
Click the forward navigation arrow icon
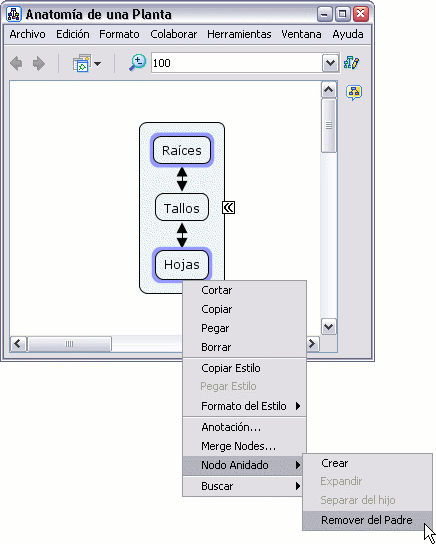(39, 63)
